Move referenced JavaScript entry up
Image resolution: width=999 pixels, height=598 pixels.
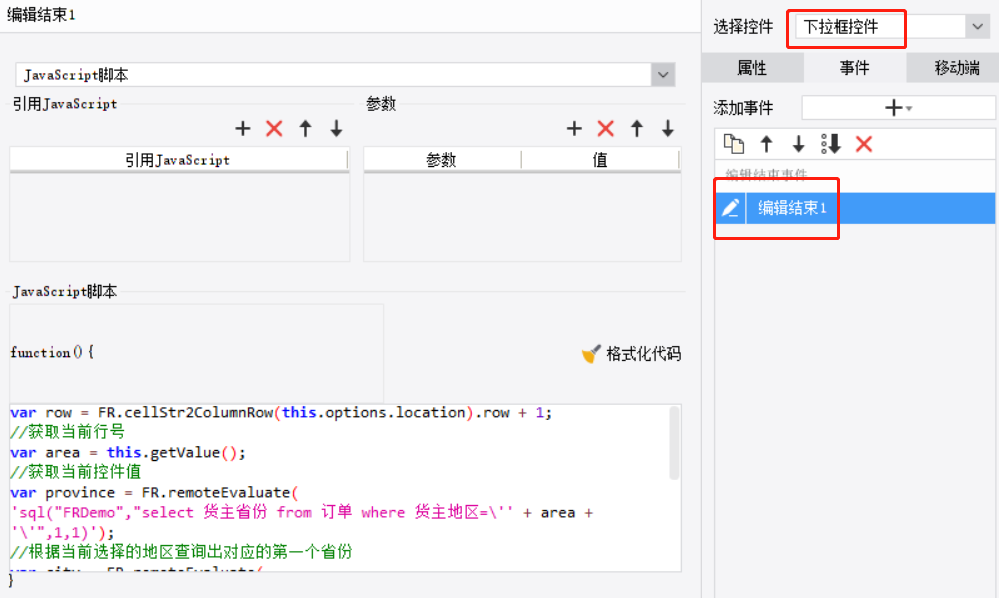click(x=305, y=129)
